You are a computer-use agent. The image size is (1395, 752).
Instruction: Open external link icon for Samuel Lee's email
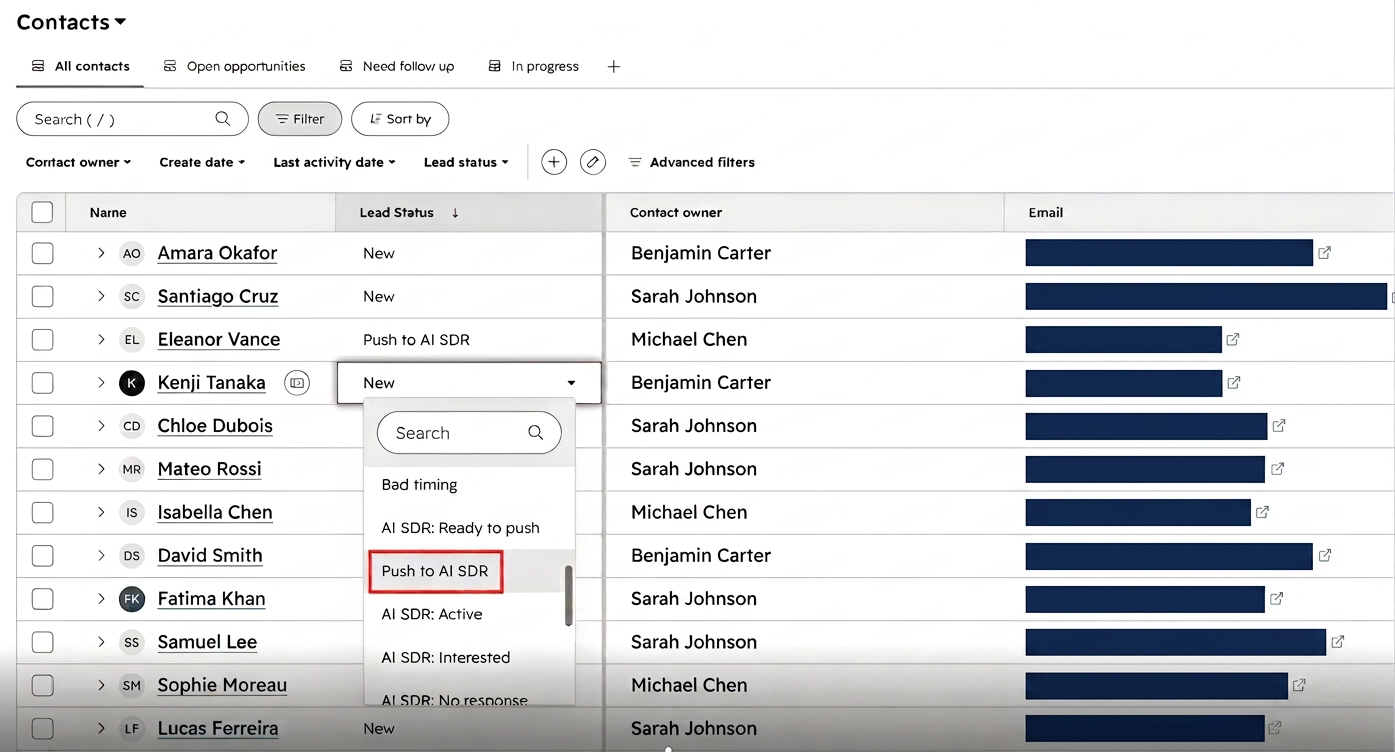click(x=1337, y=642)
